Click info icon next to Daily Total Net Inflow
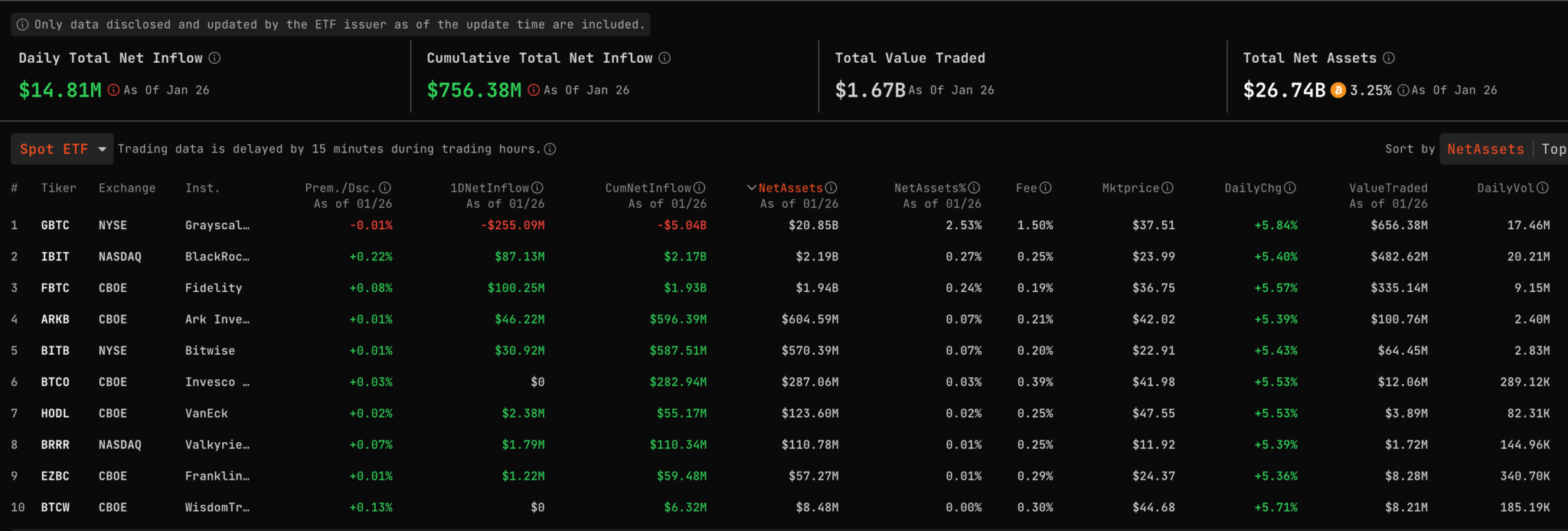Viewport: 1568px width, 531px height. point(215,58)
